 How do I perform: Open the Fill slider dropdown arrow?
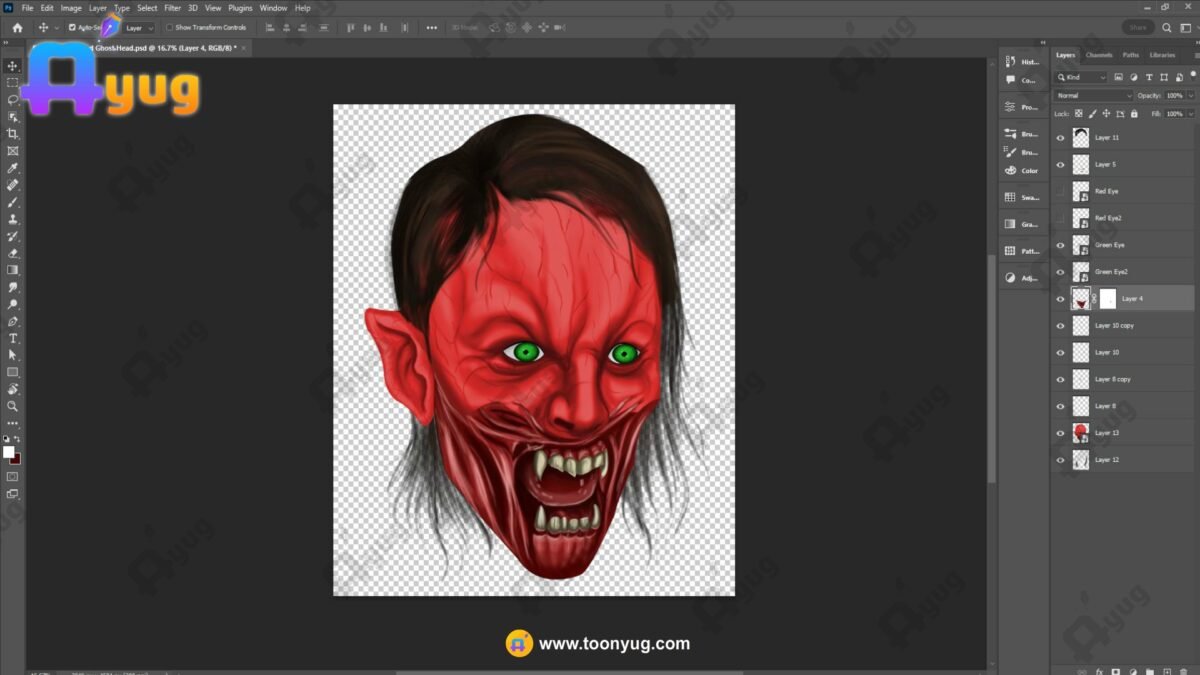pos(1190,114)
